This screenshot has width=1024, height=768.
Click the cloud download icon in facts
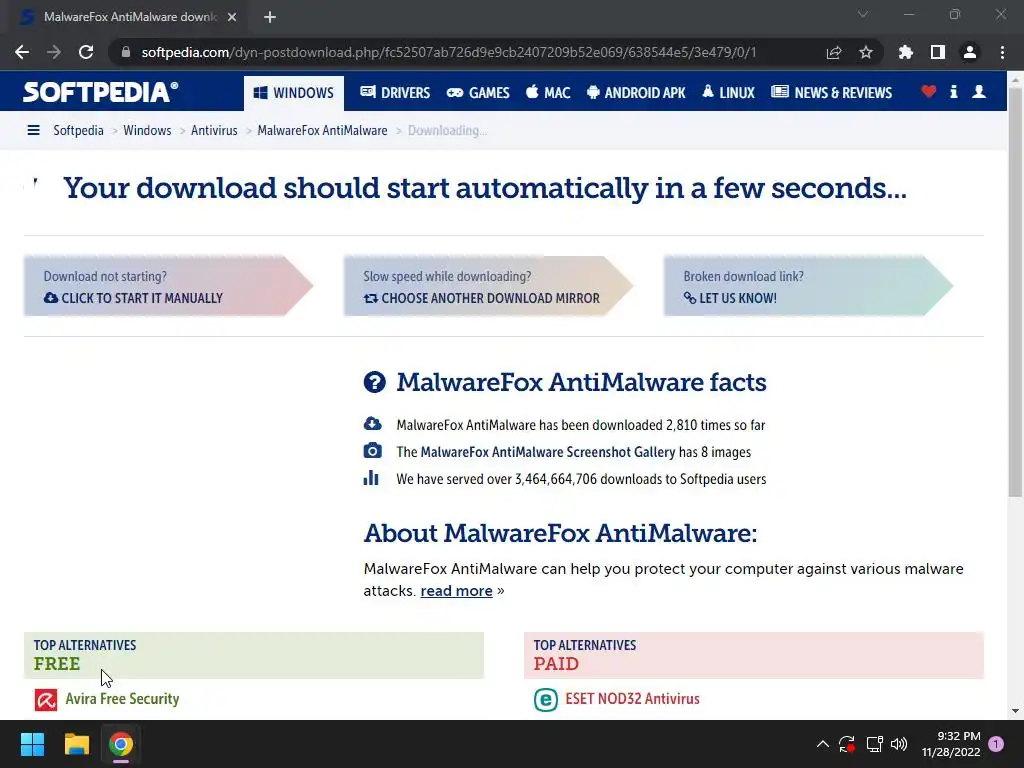point(372,424)
